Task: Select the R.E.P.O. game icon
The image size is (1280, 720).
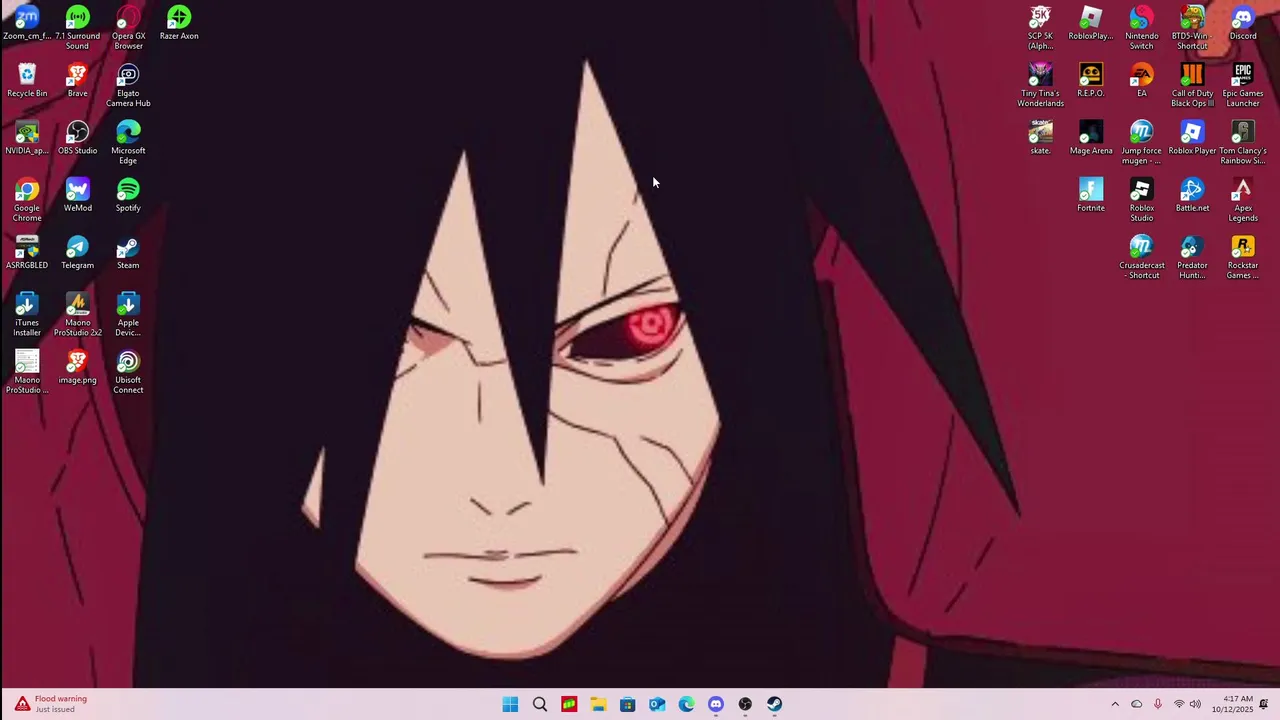Action: (x=1091, y=81)
